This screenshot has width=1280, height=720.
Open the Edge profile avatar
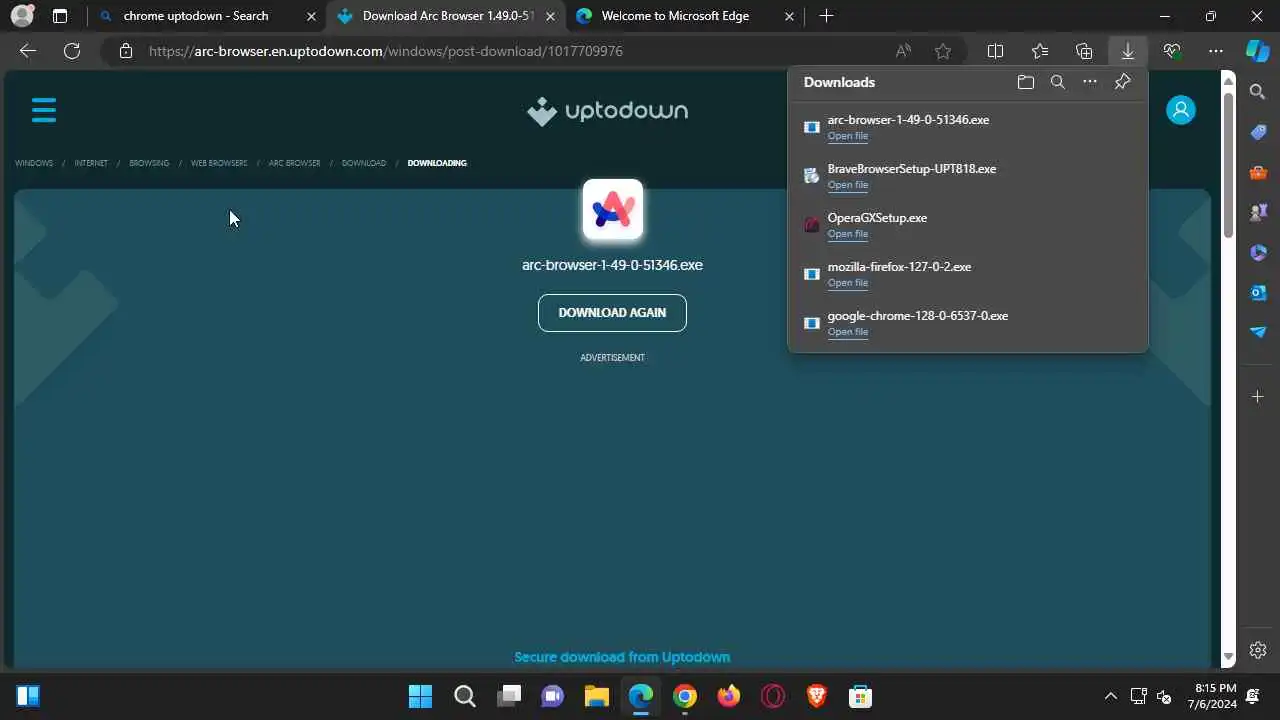coord(22,16)
